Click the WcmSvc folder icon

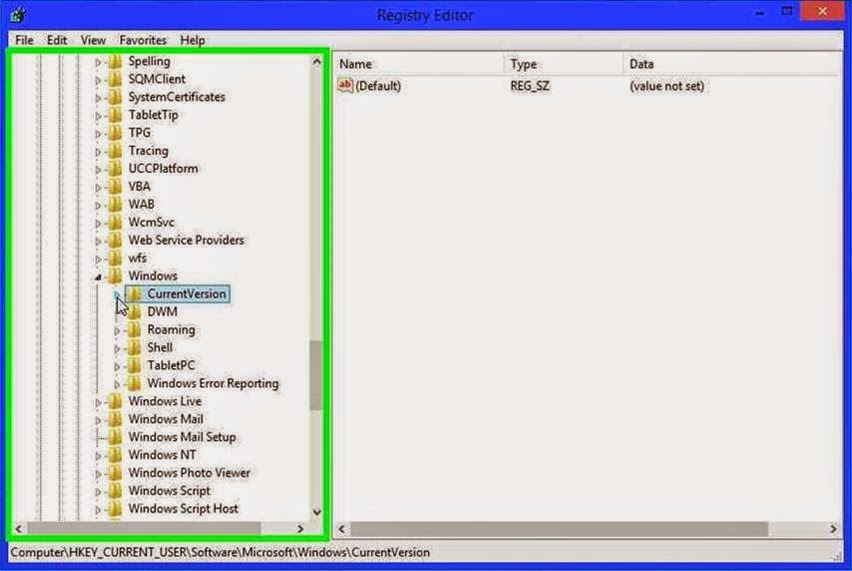tap(115, 223)
